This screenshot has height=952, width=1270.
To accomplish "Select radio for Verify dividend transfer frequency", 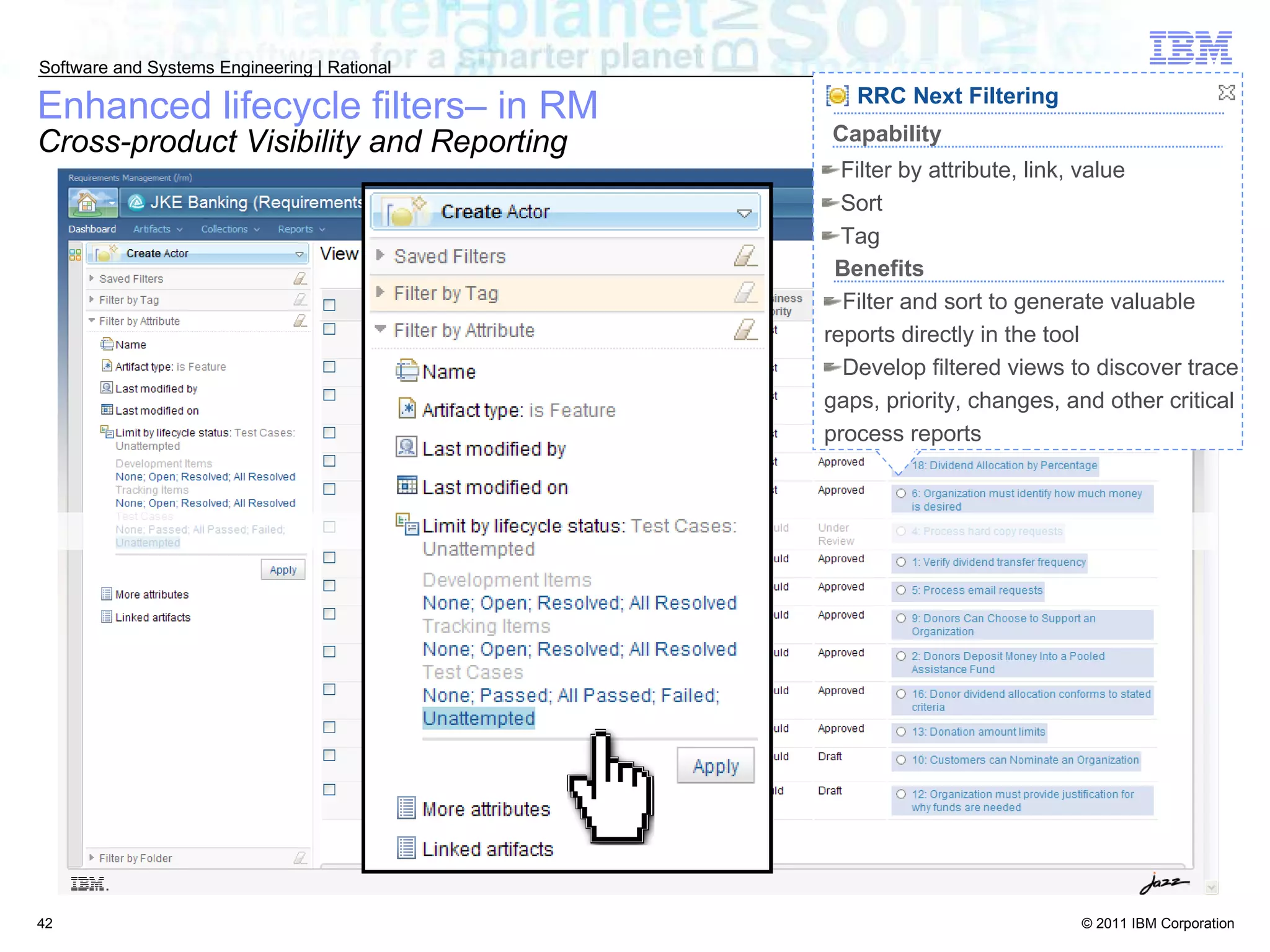I will pyautogui.click(x=901, y=562).
